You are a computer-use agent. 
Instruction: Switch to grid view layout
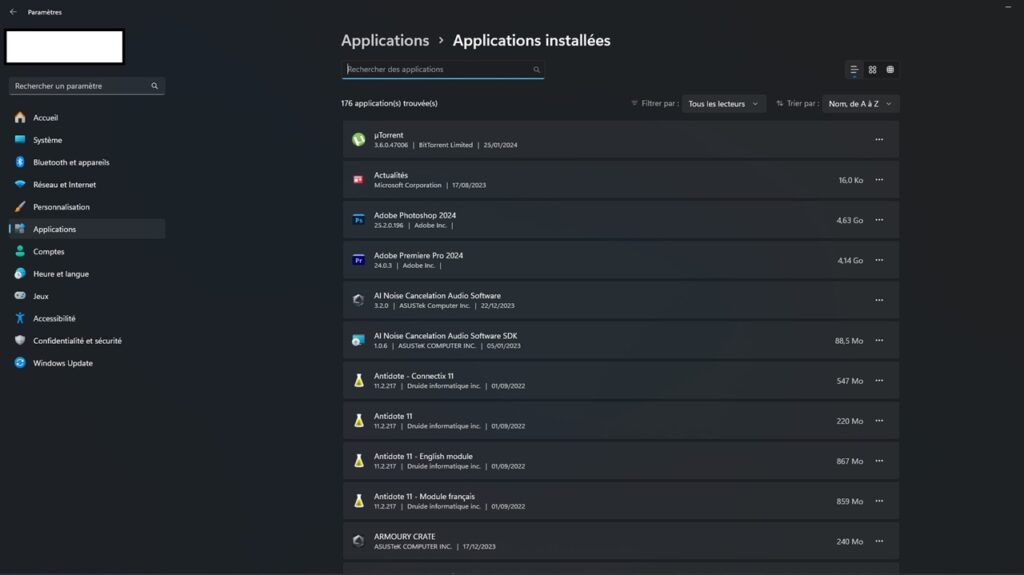872,69
